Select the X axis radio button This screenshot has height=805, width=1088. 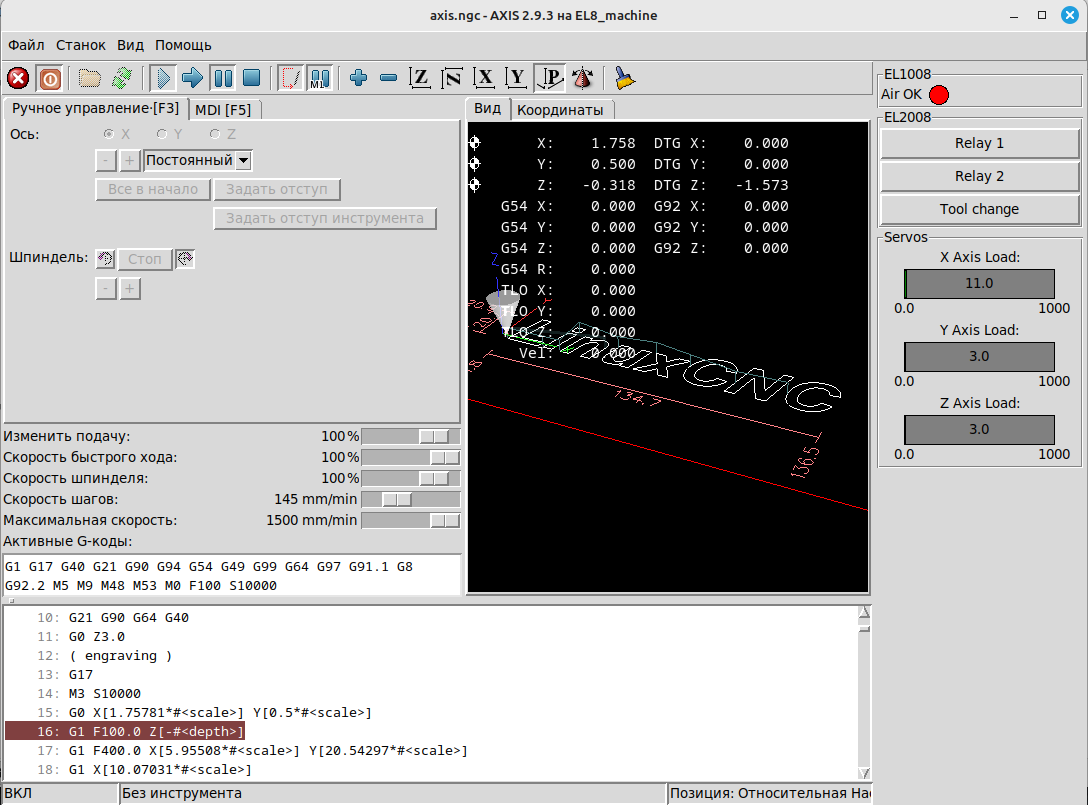click(x=110, y=134)
